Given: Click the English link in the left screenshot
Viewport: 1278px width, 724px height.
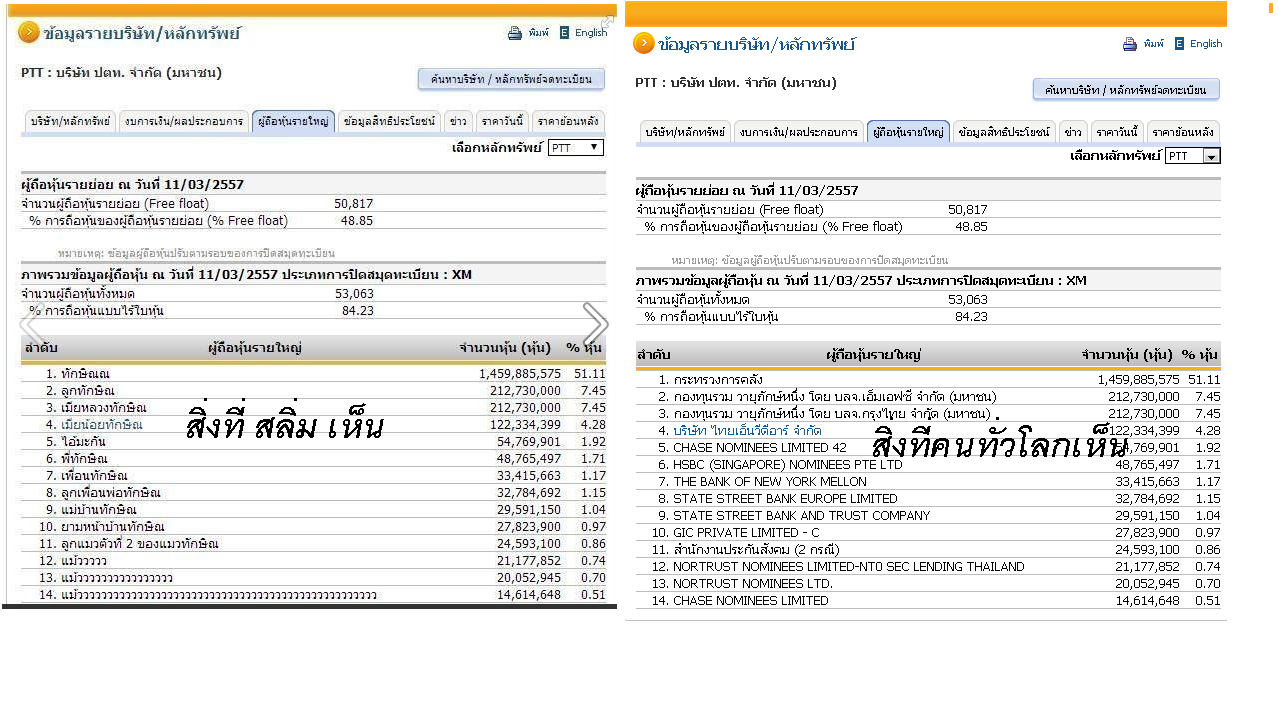Looking at the screenshot, I should 591,33.
